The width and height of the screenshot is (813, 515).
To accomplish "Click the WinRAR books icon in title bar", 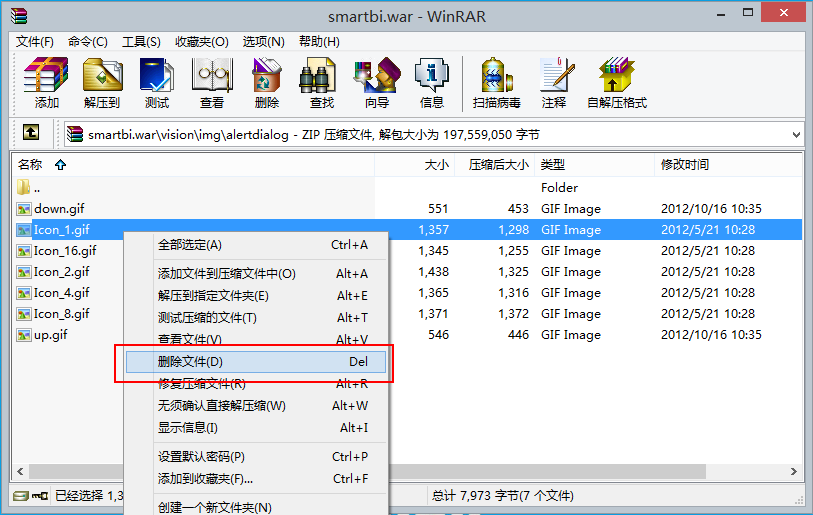I will click(19, 16).
